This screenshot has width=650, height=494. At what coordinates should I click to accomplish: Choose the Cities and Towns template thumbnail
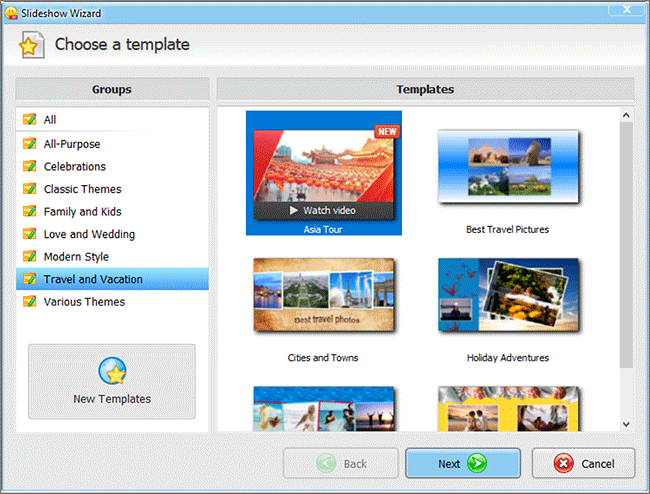(324, 295)
